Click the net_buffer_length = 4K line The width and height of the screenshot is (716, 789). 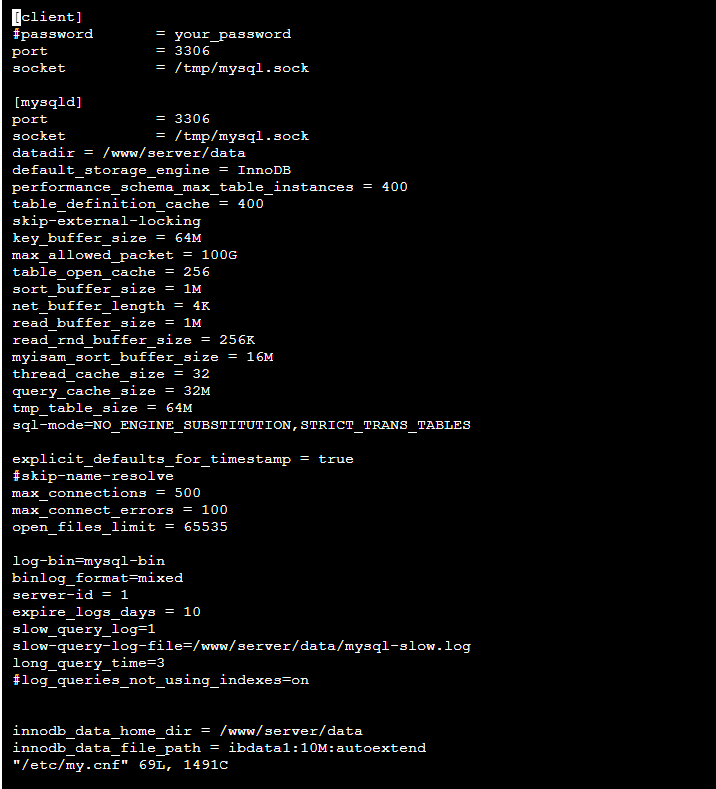pos(111,306)
